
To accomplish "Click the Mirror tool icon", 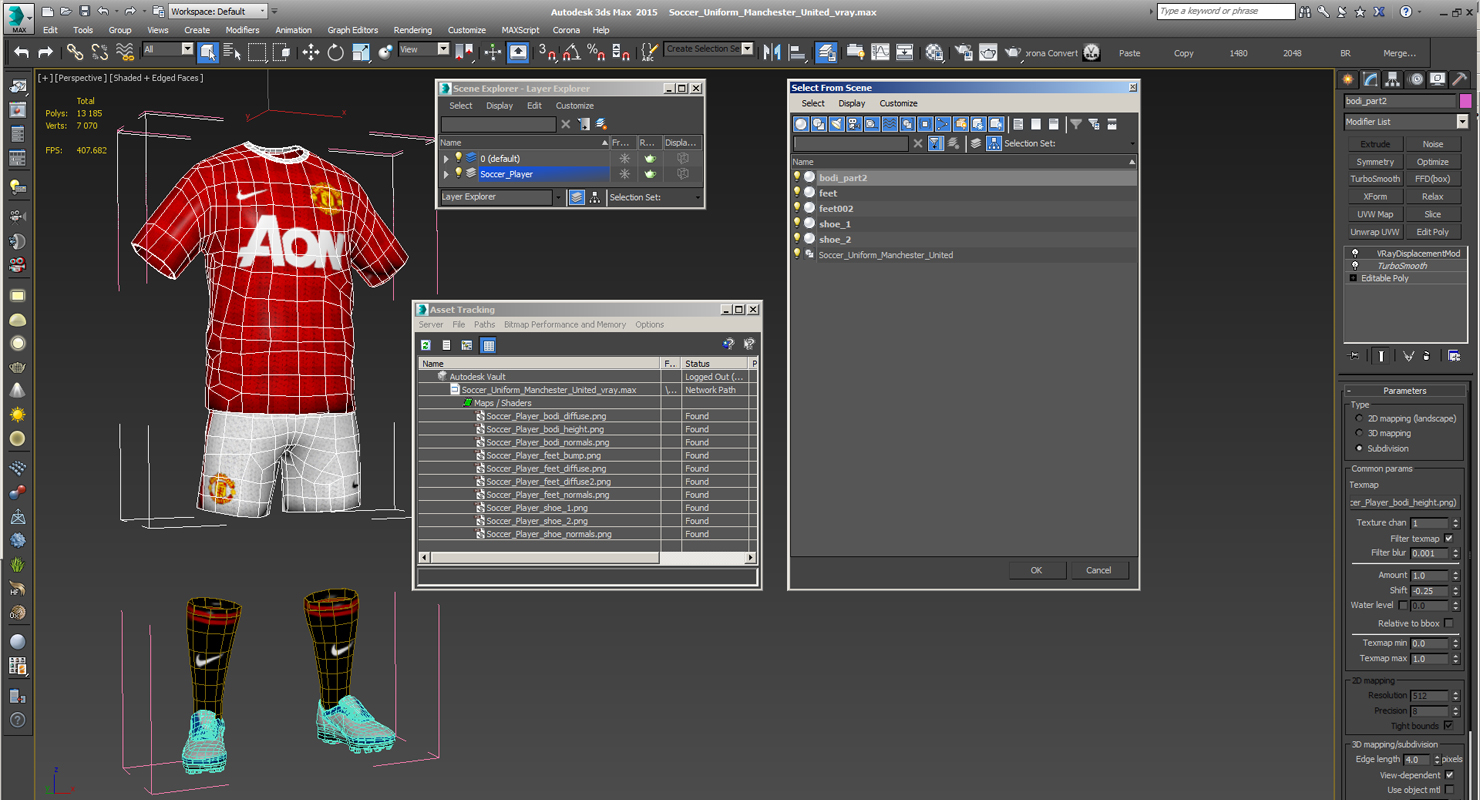I will (x=773, y=52).
